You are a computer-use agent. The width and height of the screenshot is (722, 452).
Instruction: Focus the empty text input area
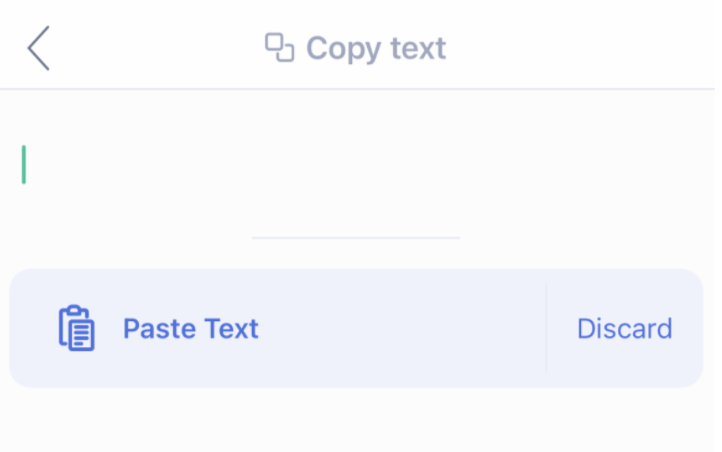(360, 166)
